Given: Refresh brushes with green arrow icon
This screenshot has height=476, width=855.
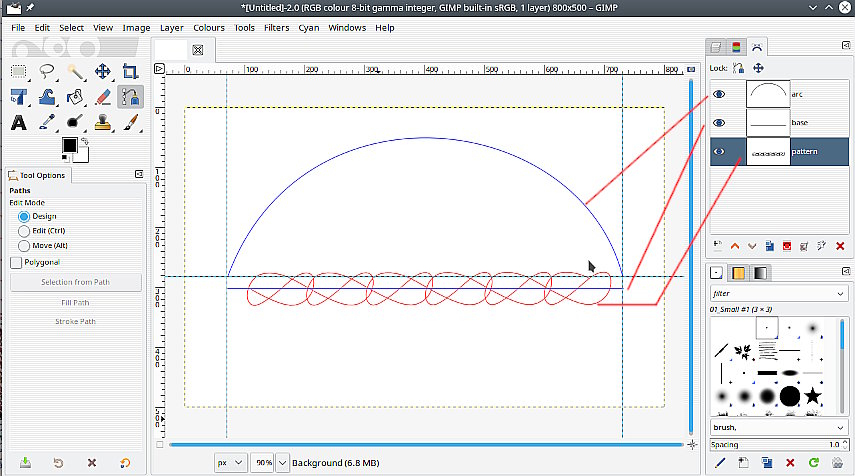Looking at the screenshot, I should pyautogui.click(x=814, y=463).
